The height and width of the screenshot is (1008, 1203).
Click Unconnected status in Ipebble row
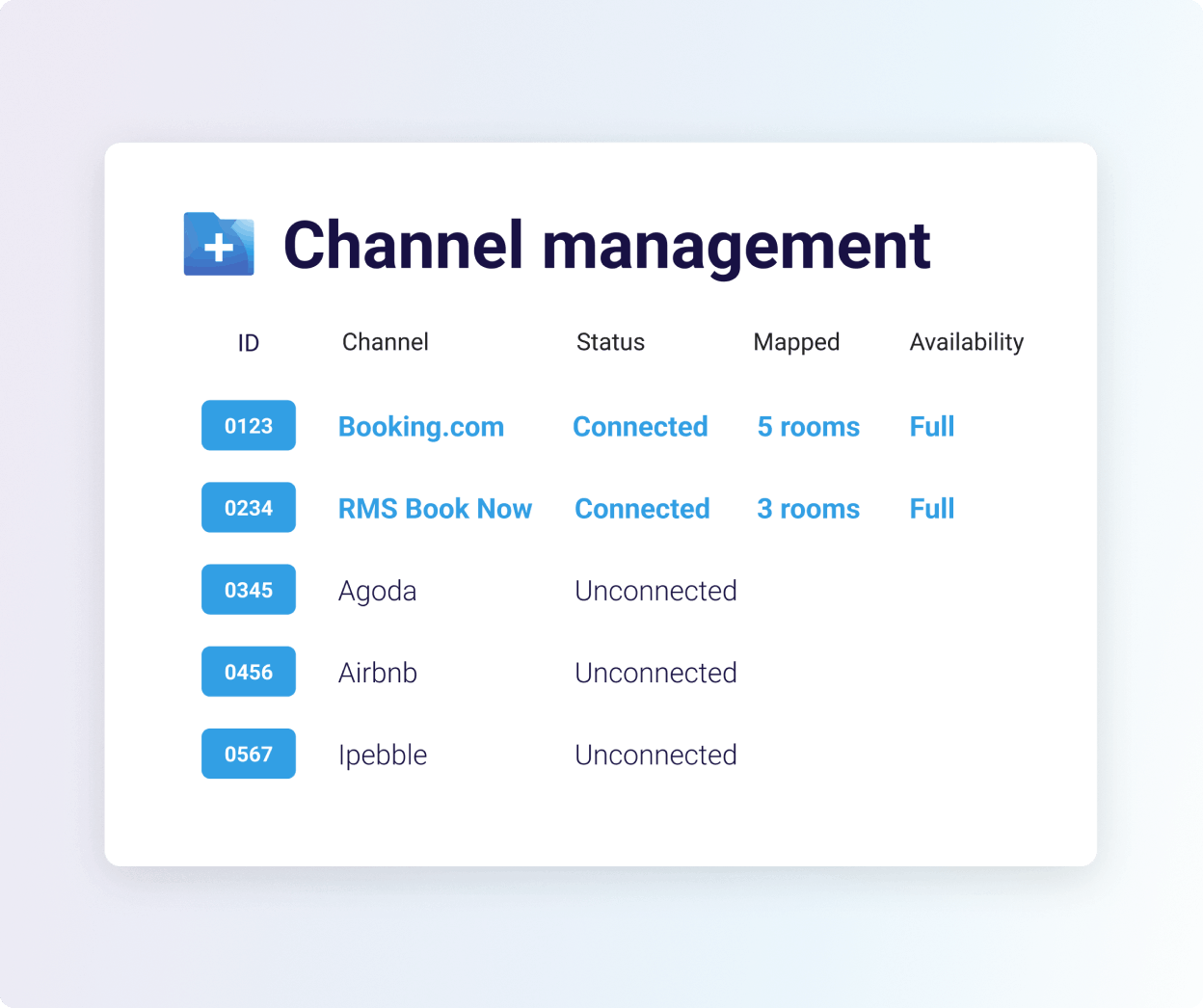(x=655, y=755)
